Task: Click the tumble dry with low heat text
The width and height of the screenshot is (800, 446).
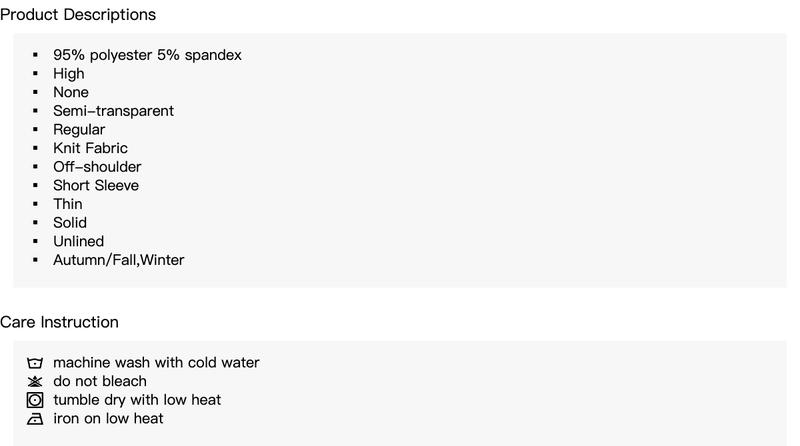Action: point(137,400)
